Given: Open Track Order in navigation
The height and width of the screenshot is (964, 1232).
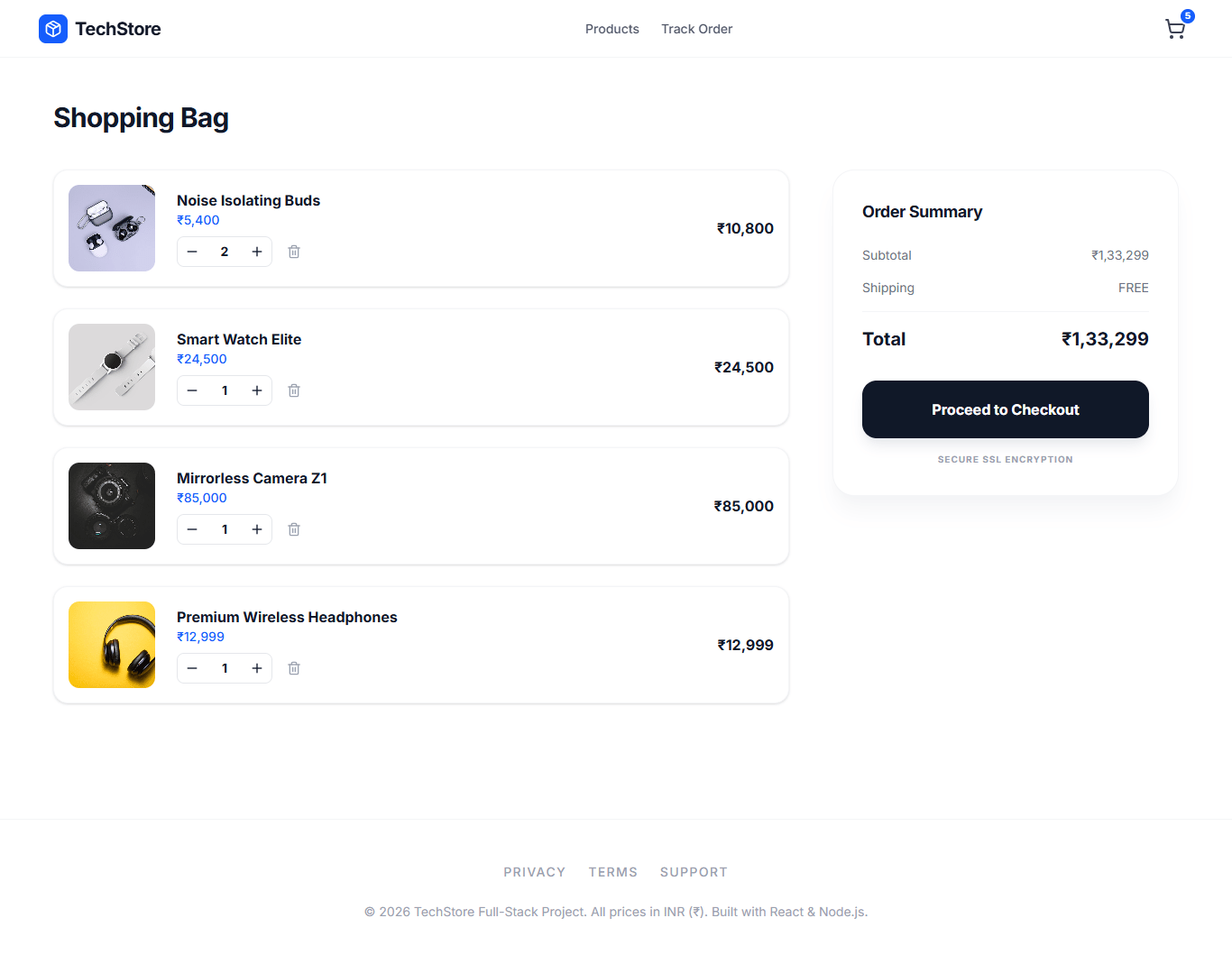Looking at the screenshot, I should [696, 29].
